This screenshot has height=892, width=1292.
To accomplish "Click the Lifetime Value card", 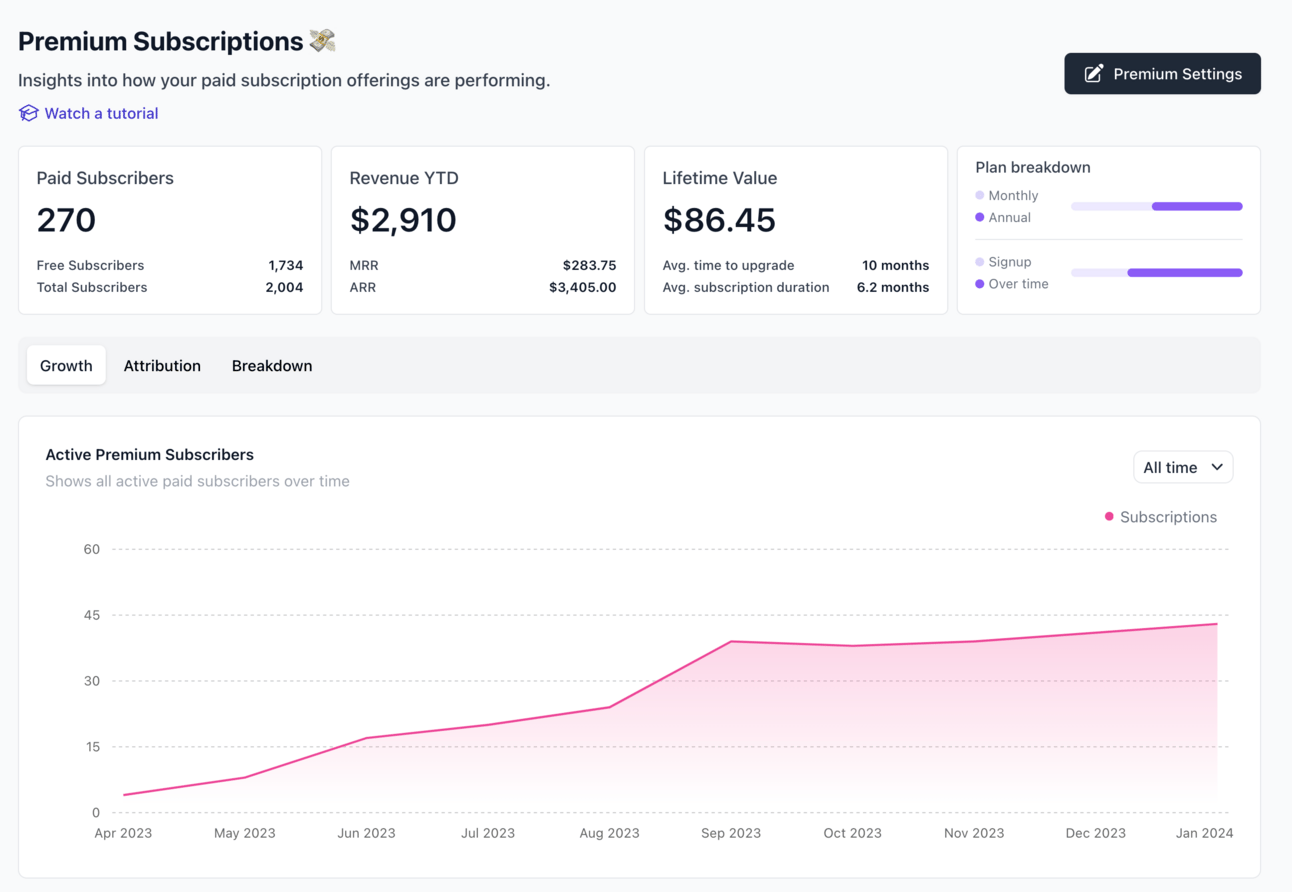I will click(x=796, y=230).
